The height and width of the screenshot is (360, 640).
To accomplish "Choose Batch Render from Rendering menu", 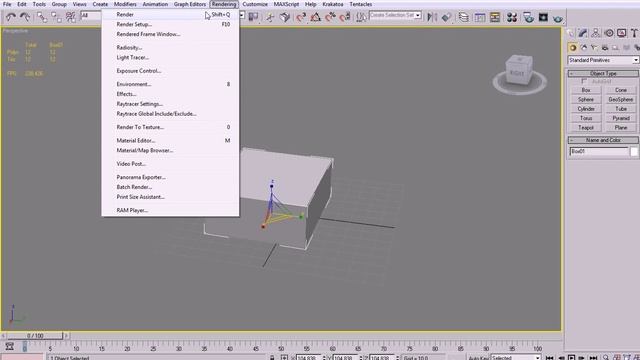I will point(170,187).
